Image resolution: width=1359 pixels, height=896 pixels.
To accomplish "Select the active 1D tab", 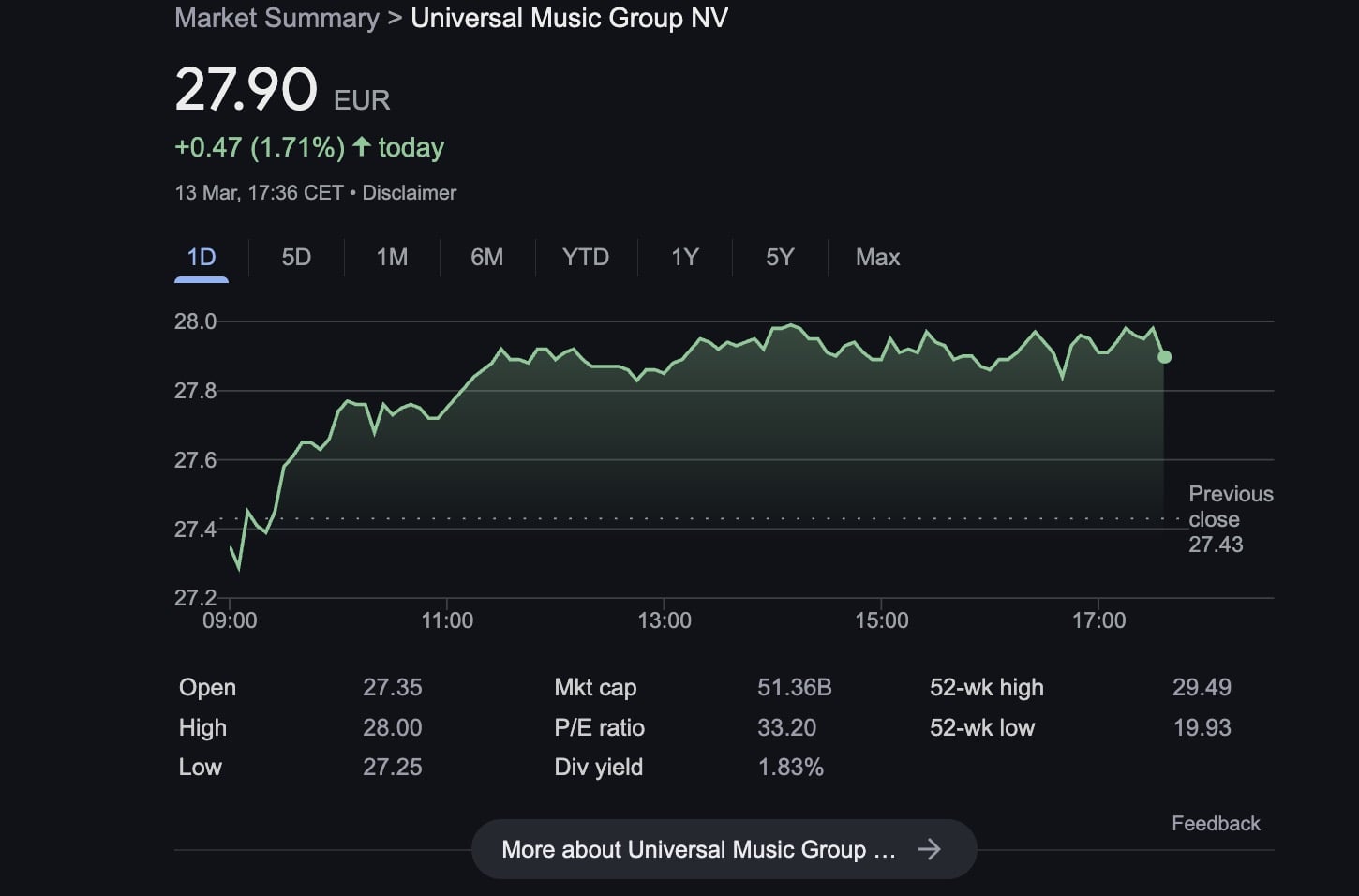I will click(x=202, y=257).
